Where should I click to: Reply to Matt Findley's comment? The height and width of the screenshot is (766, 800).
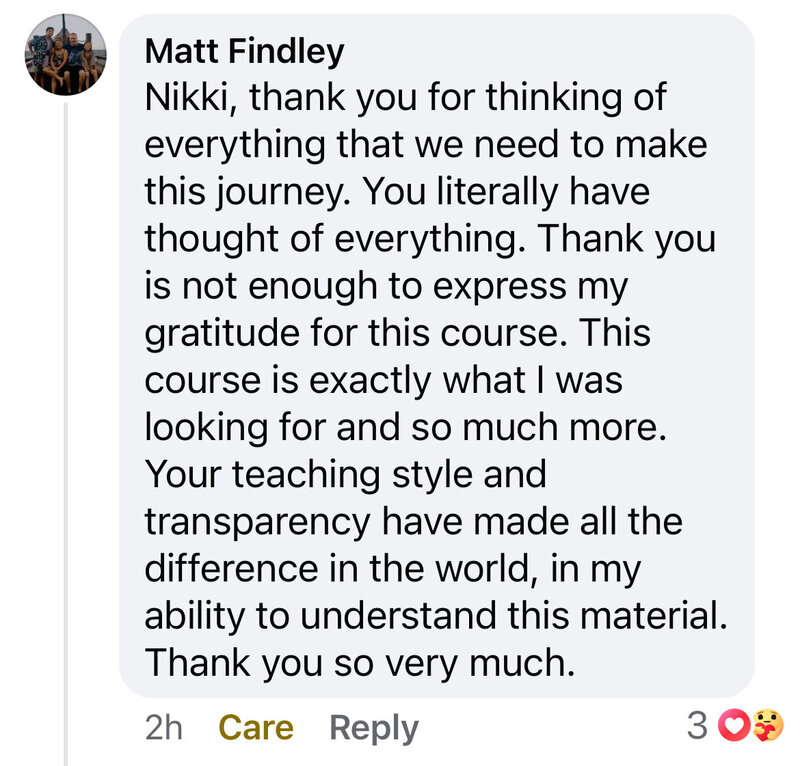click(x=373, y=728)
